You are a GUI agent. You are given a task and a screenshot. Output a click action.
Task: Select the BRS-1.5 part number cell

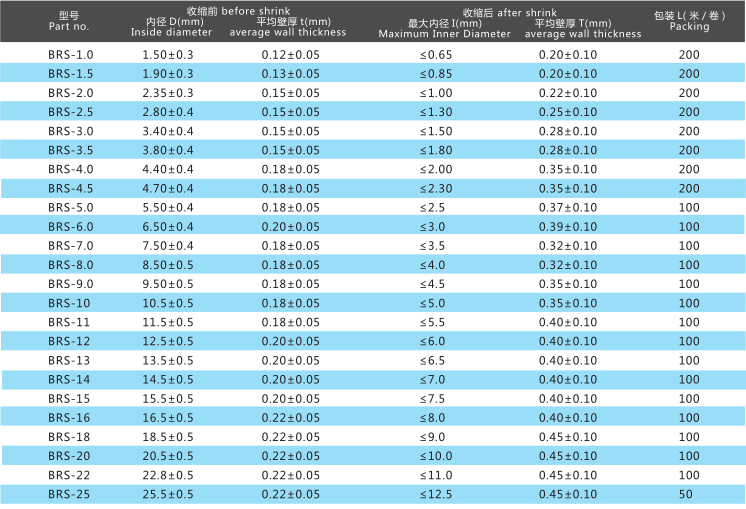click(70, 74)
